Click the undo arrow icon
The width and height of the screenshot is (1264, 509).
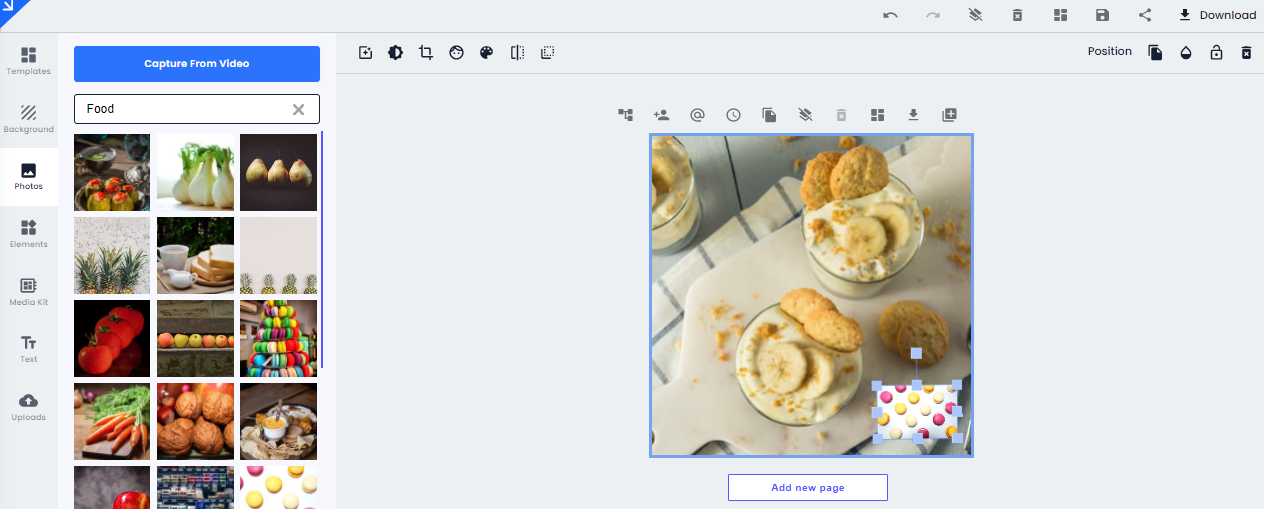[890, 15]
